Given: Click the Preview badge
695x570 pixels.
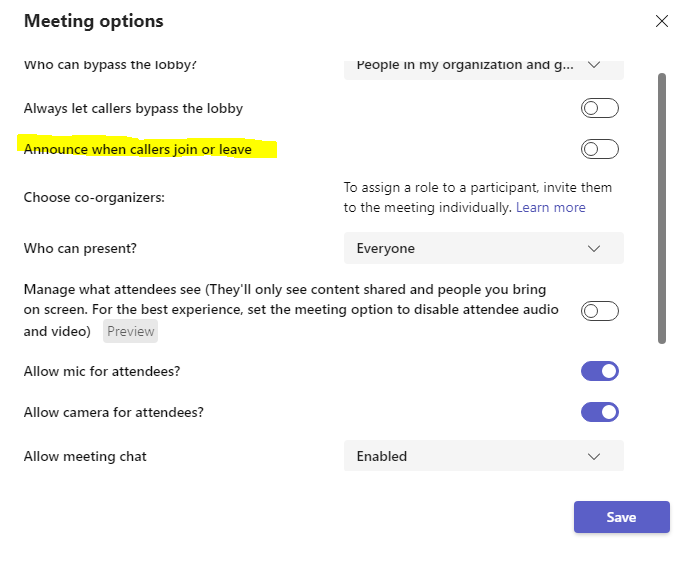Looking at the screenshot, I should 131,331.
